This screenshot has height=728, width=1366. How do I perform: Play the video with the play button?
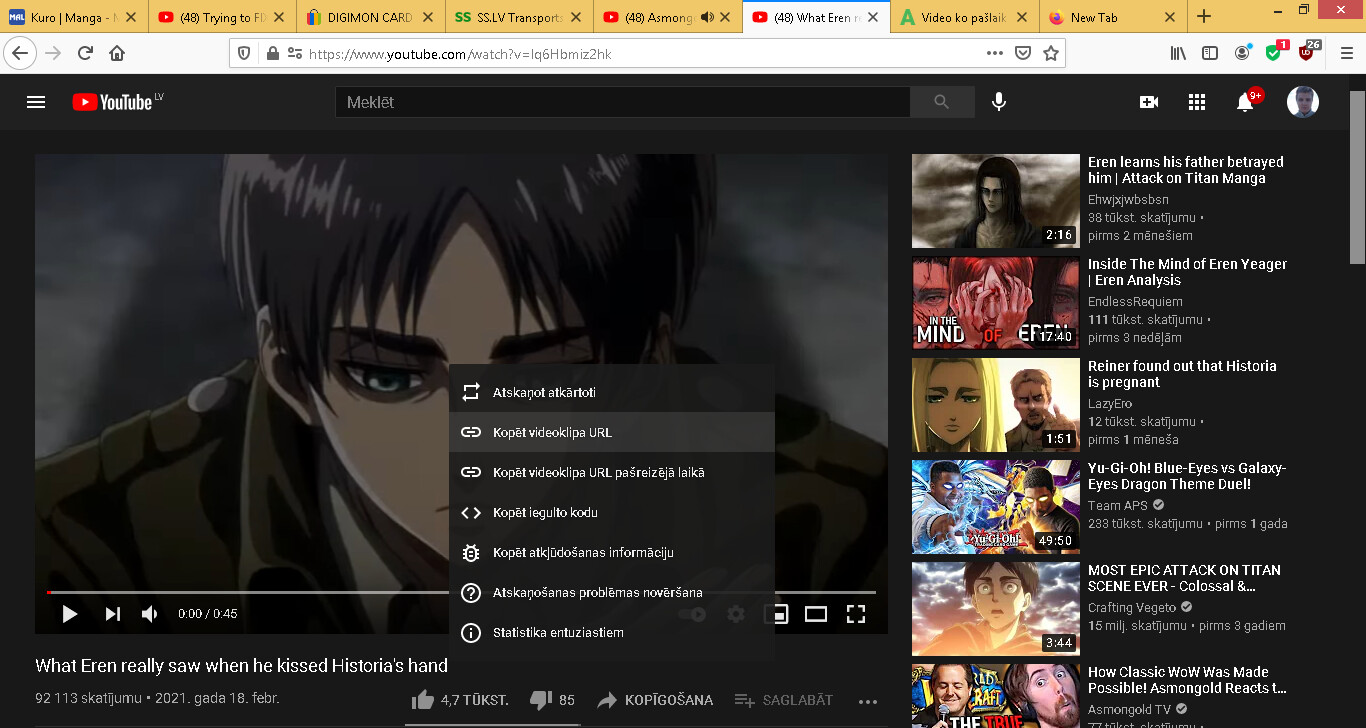click(x=70, y=614)
